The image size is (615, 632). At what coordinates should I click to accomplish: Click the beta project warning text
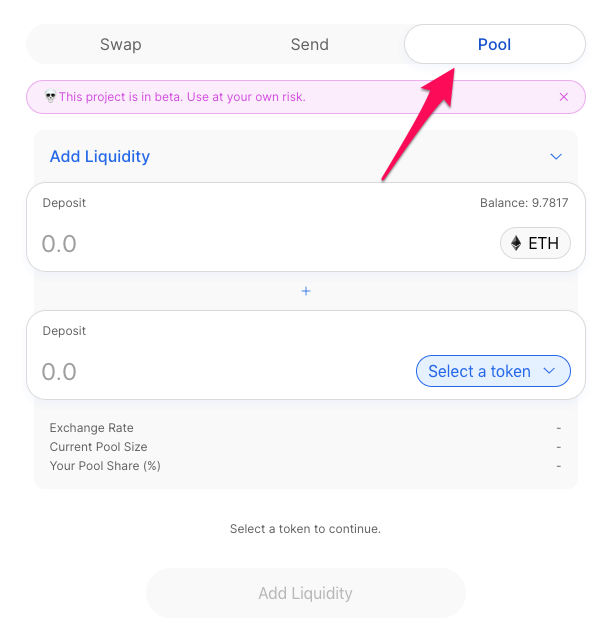pyautogui.click(x=182, y=97)
